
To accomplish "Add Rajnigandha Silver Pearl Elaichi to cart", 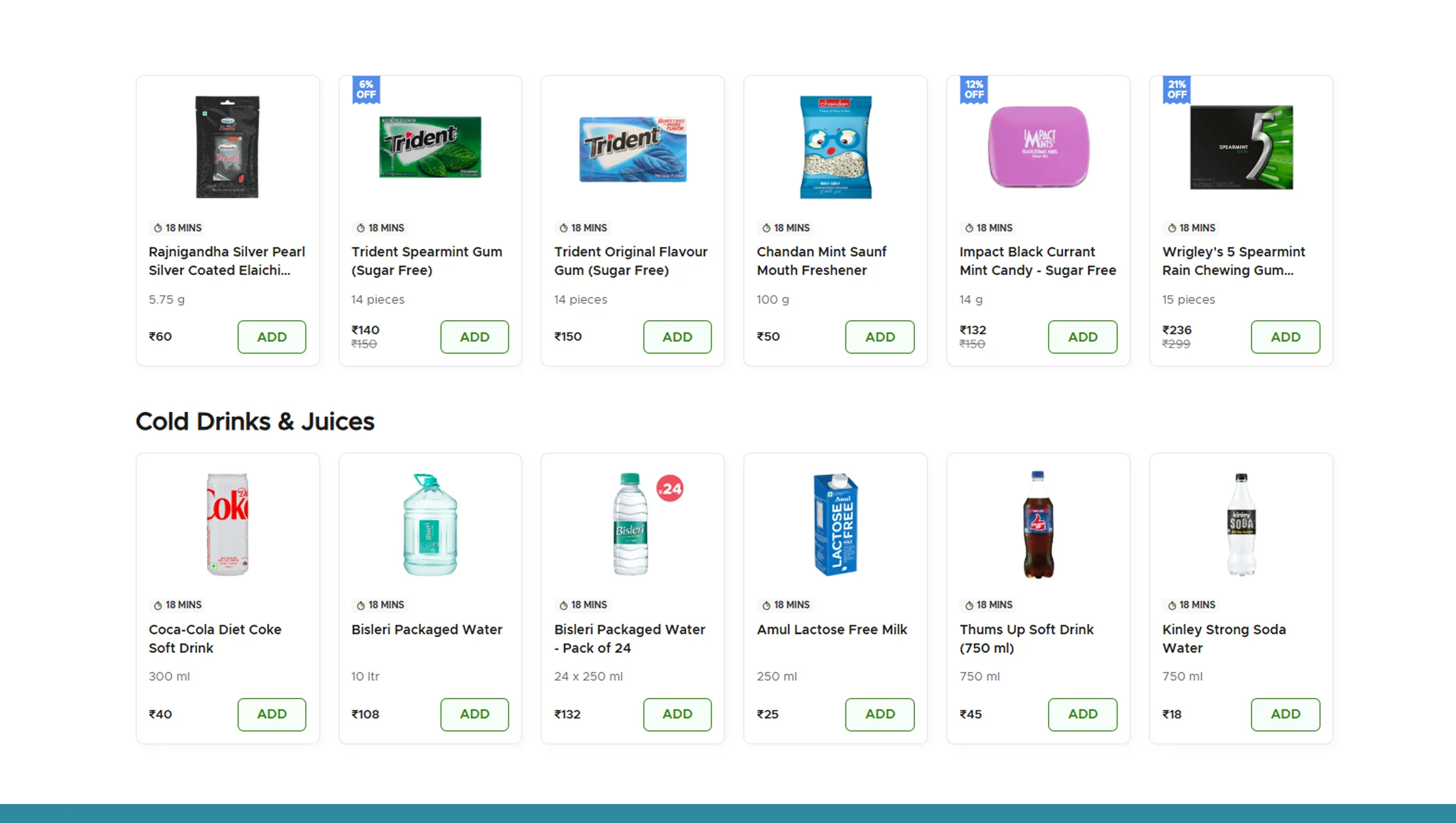I will pyautogui.click(x=271, y=337).
